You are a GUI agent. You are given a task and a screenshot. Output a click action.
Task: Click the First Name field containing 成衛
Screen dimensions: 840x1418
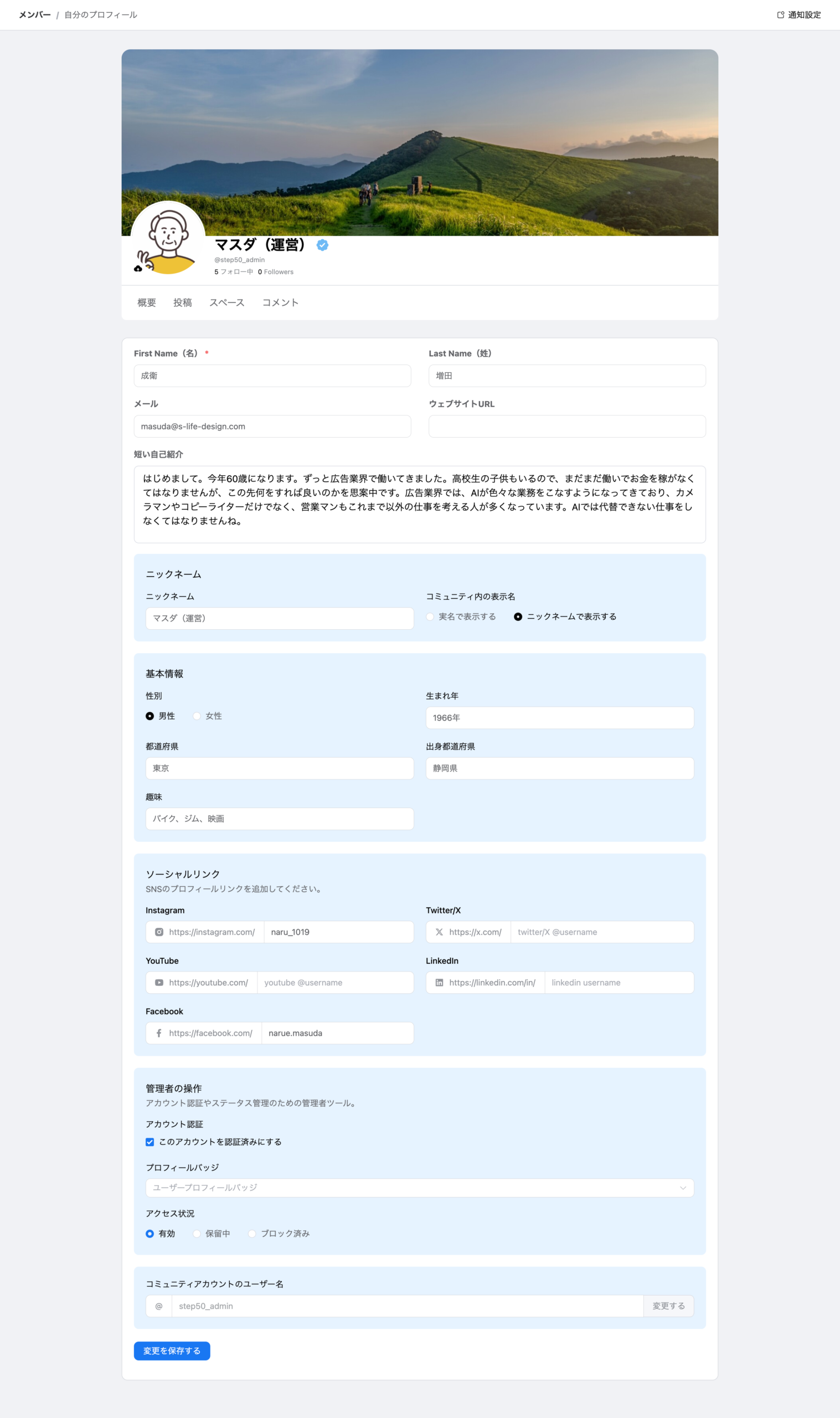point(272,376)
